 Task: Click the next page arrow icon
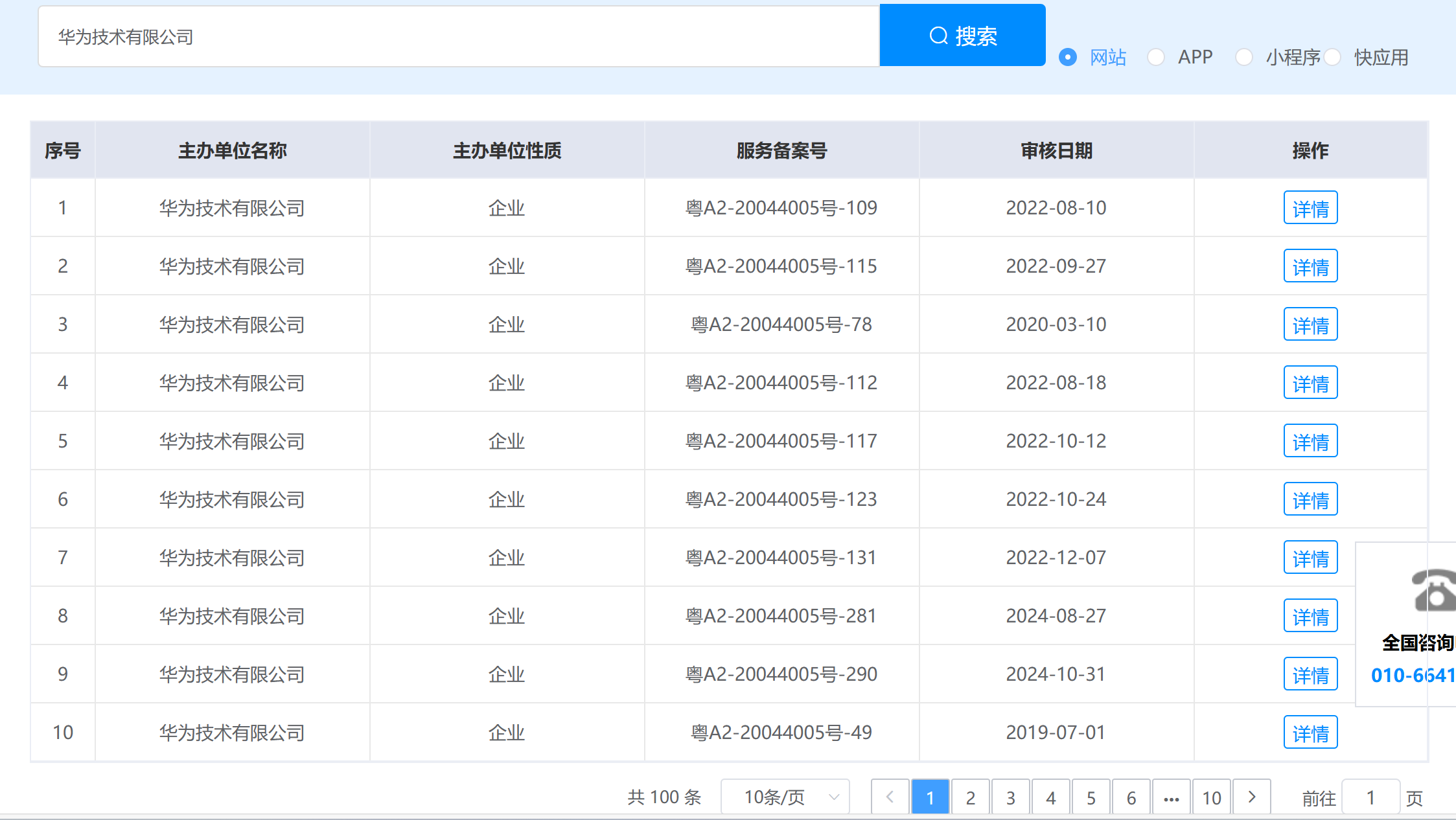(x=1251, y=797)
